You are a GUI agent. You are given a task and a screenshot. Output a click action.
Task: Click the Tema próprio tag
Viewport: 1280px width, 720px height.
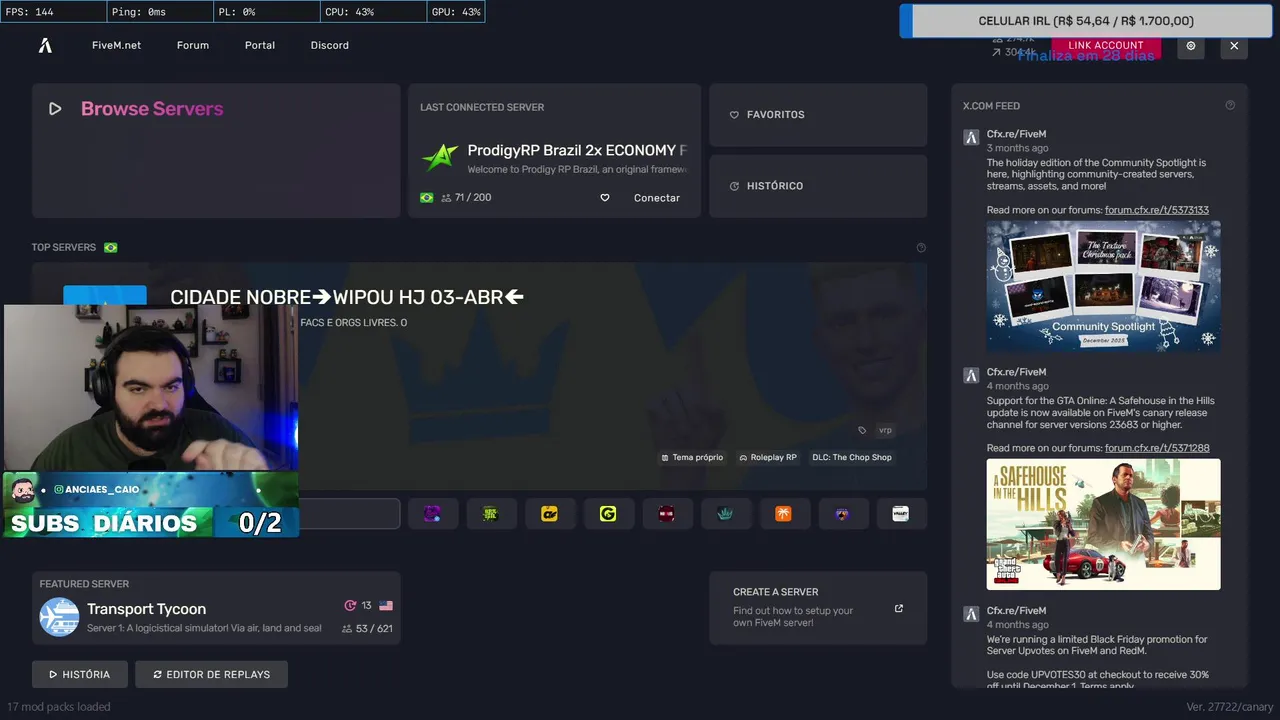[x=691, y=457]
